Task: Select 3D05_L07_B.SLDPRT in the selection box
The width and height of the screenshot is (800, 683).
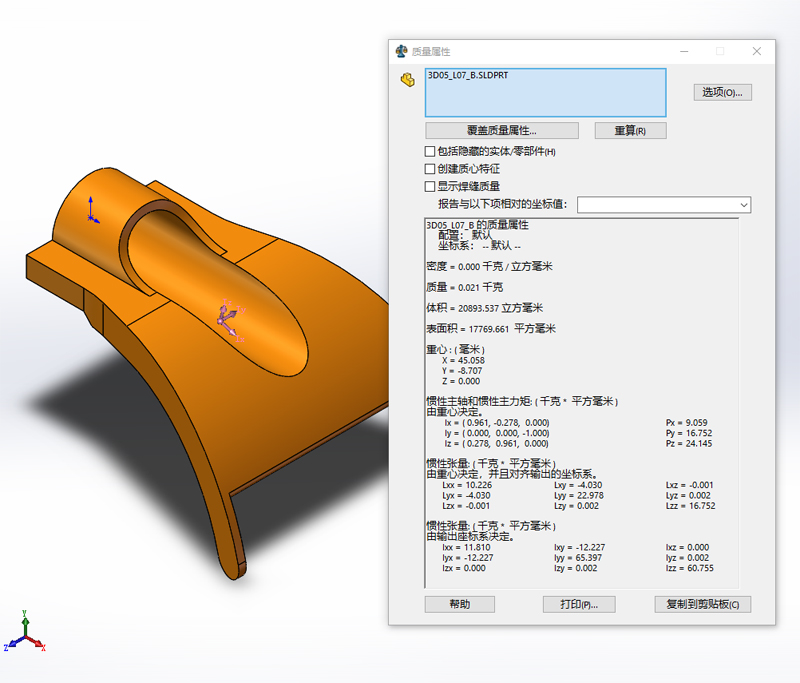Action: 468,75
